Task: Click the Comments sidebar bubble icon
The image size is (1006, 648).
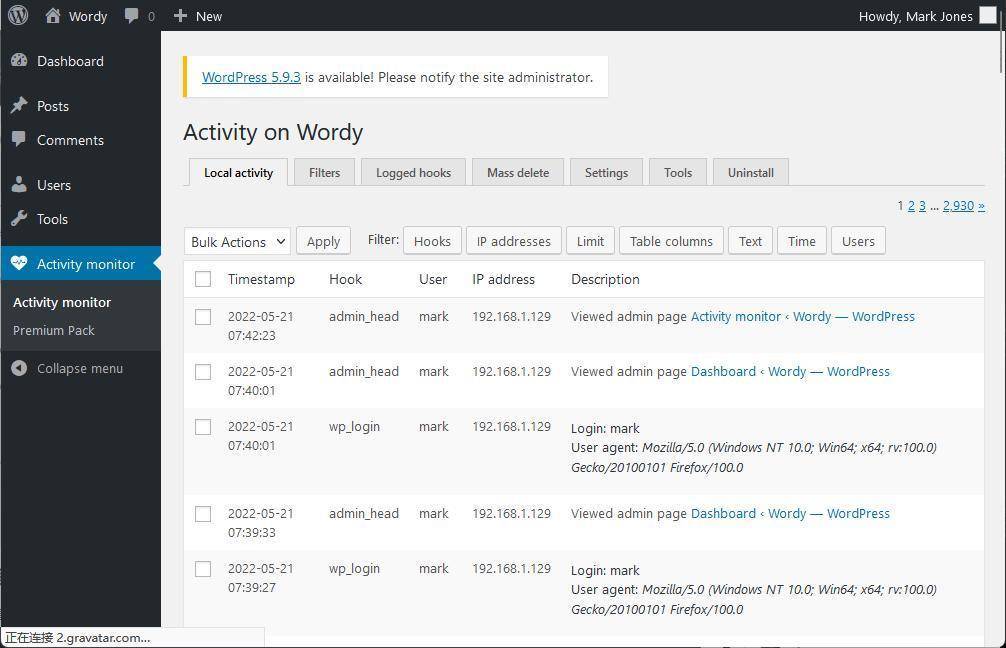Action: tap(19, 139)
